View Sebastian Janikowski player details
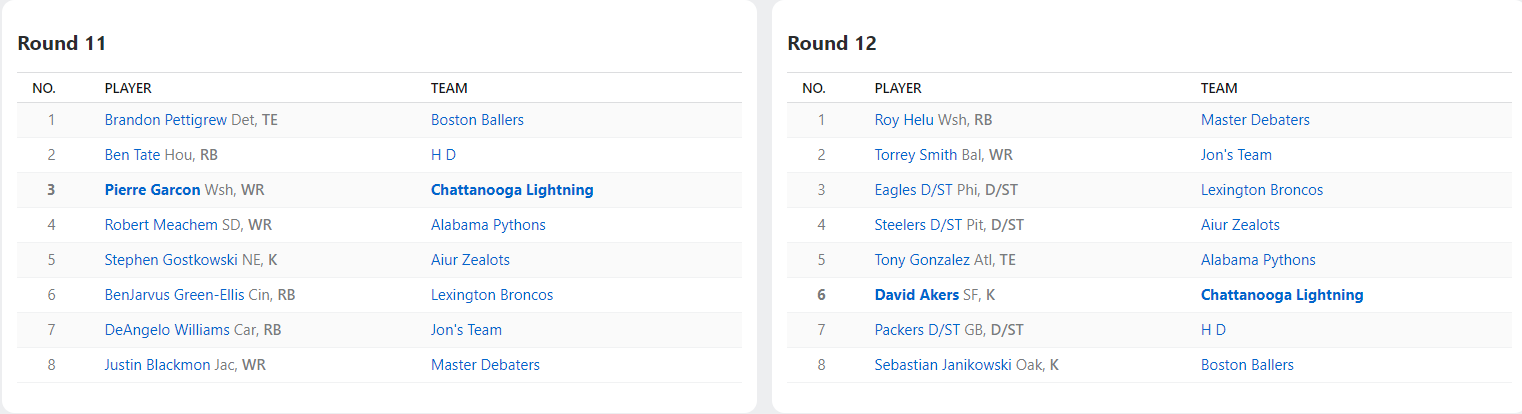The image size is (1522, 414). [x=943, y=365]
